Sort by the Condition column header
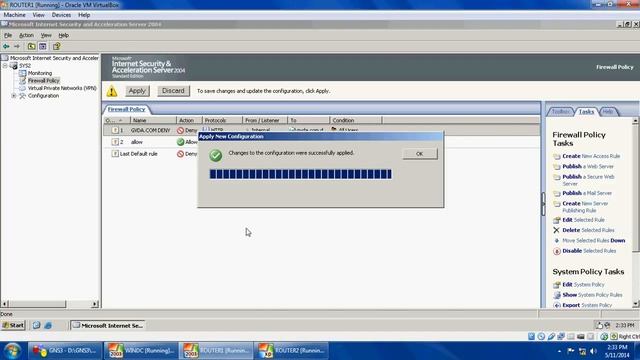The width and height of the screenshot is (640, 360). (356, 120)
